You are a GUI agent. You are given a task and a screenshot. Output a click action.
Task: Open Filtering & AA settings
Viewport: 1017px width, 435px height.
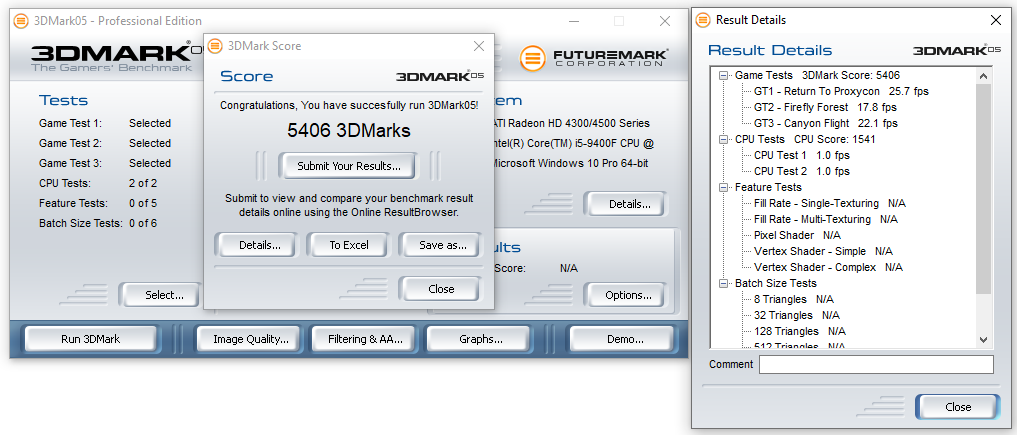point(365,339)
